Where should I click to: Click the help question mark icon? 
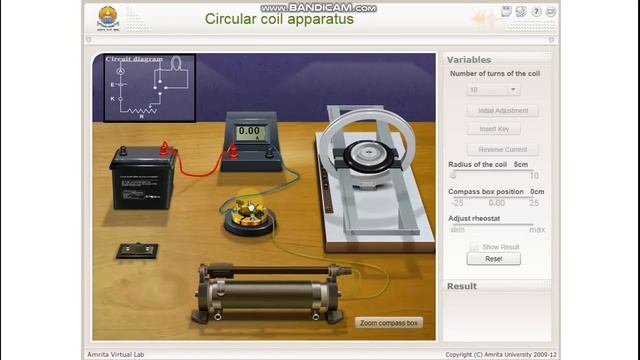[x=536, y=12]
